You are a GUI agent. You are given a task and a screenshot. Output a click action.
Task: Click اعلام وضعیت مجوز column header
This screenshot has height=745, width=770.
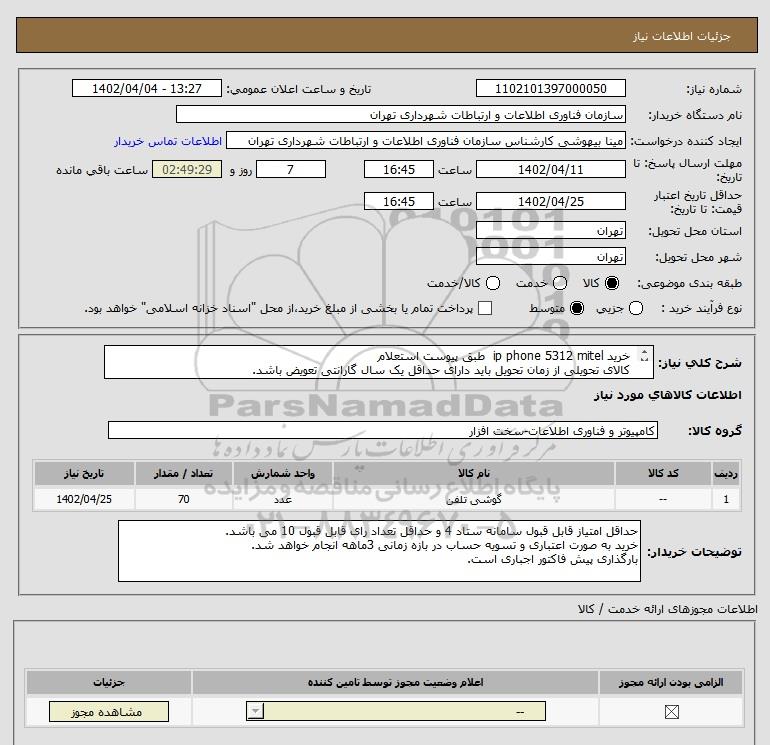point(395,683)
